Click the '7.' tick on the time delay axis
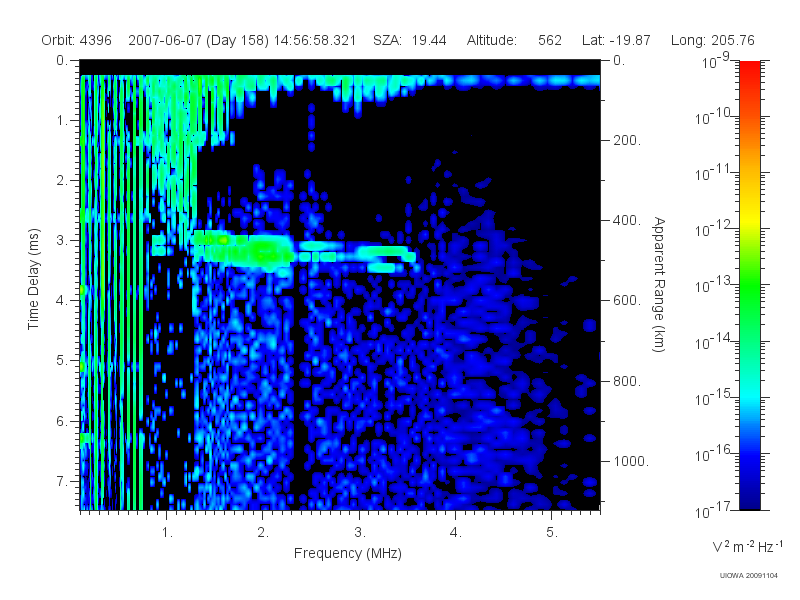 (x=62, y=481)
